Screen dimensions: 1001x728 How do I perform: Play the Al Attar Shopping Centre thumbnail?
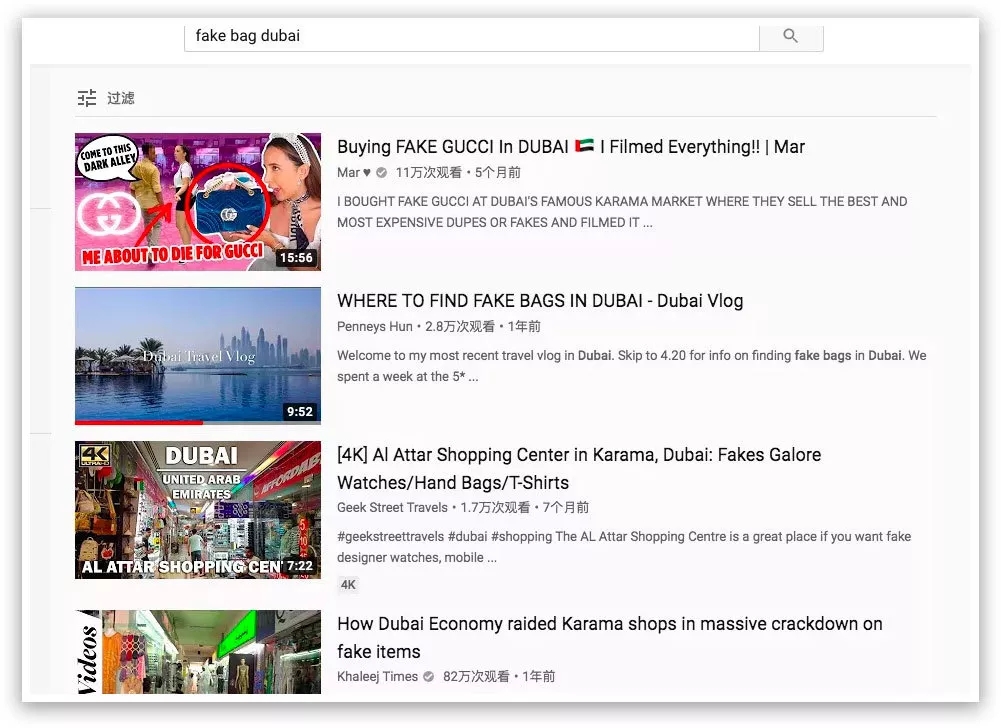[198, 509]
